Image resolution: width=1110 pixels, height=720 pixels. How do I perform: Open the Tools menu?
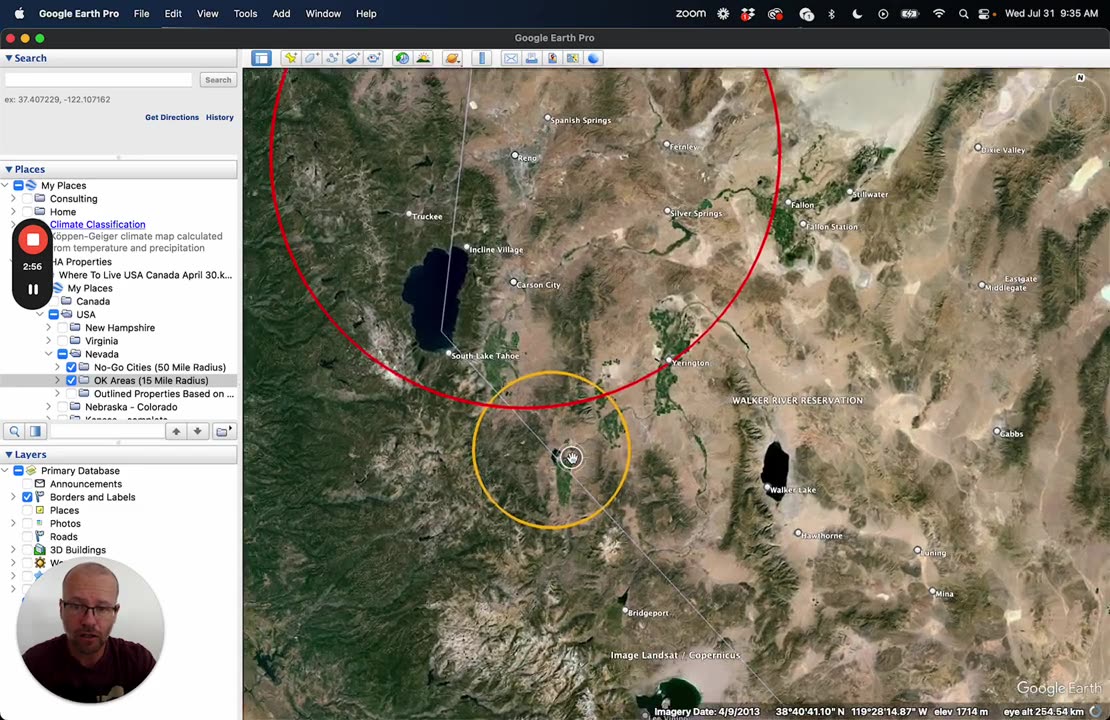(245, 13)
